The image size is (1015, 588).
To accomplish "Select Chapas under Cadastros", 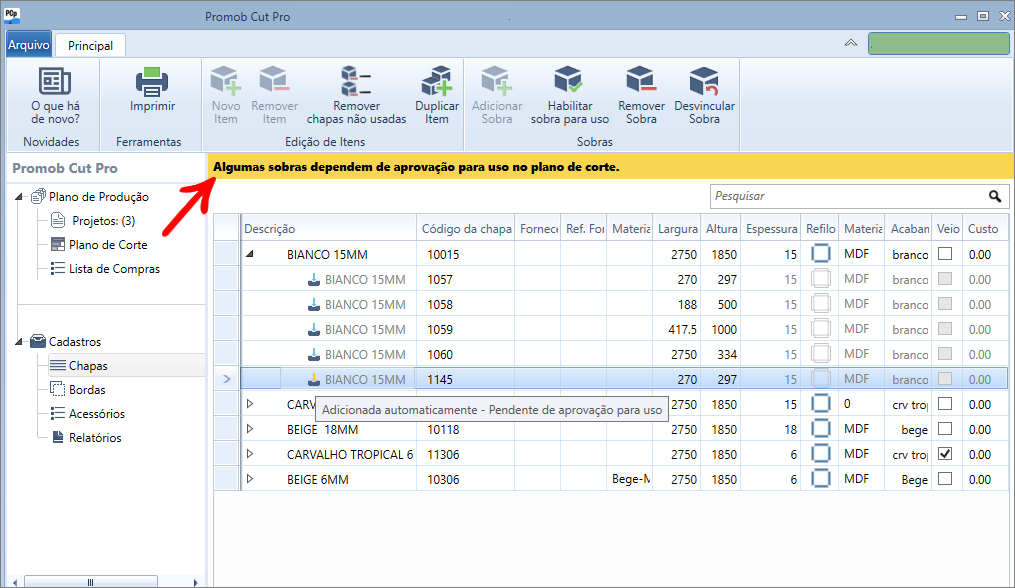I will coord(88,366).
